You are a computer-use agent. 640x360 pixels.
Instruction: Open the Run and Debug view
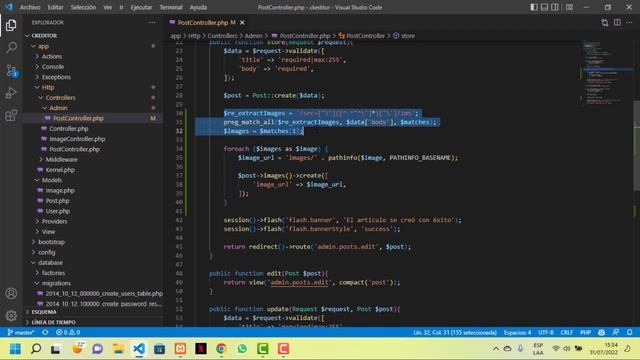click(x=11, y=93)
